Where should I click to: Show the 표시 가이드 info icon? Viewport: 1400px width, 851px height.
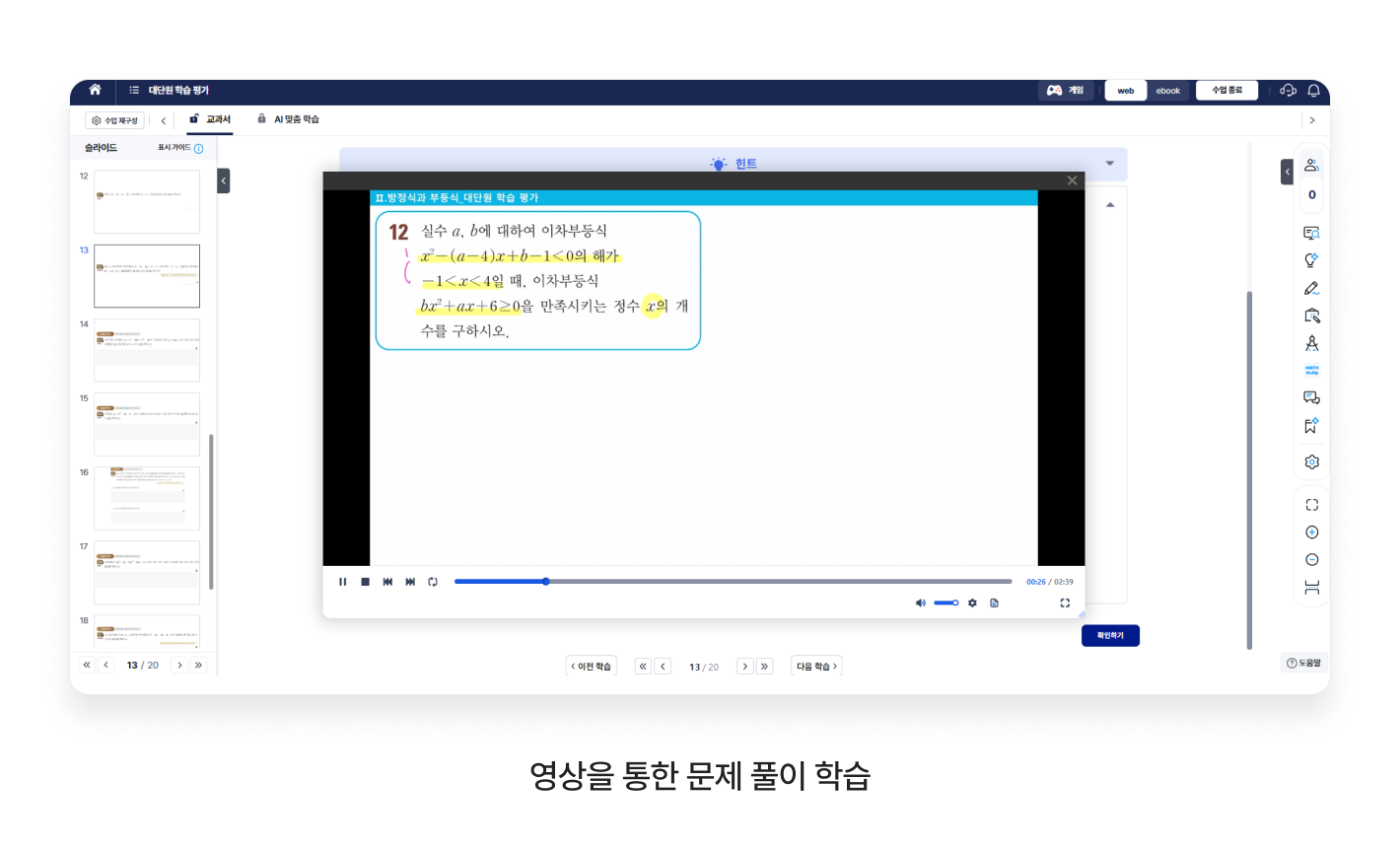tap(198, 149)
